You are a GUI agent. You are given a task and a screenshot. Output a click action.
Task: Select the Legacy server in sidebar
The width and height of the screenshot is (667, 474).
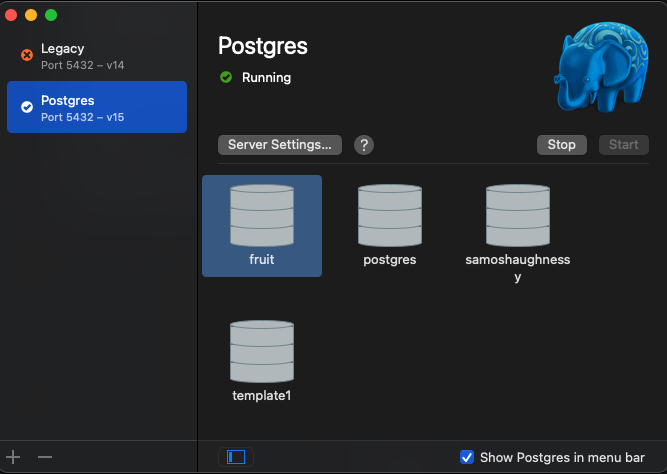point(97,56)
